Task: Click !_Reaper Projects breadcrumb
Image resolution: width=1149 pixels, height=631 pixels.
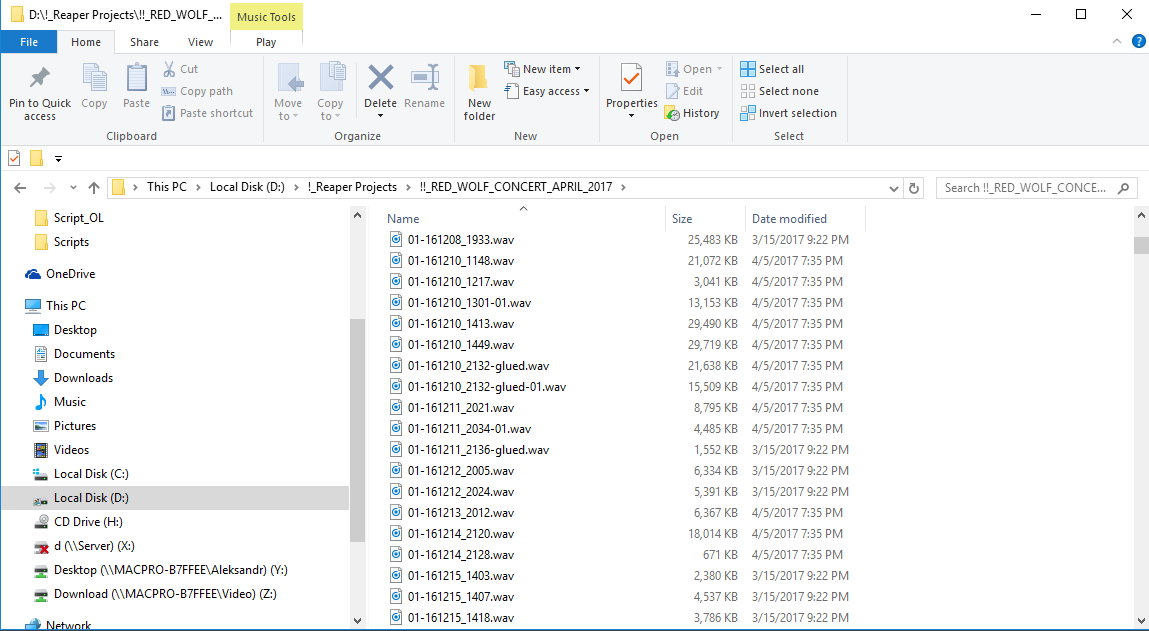Action: (x=352, y=187)
